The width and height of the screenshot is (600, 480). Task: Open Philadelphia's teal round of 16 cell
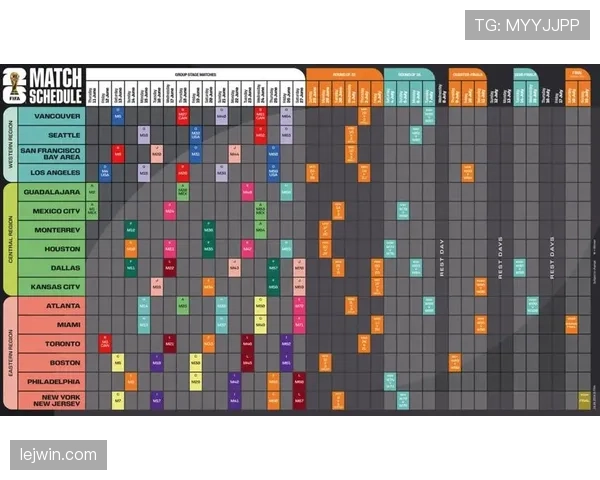click(x=390, y=382)
